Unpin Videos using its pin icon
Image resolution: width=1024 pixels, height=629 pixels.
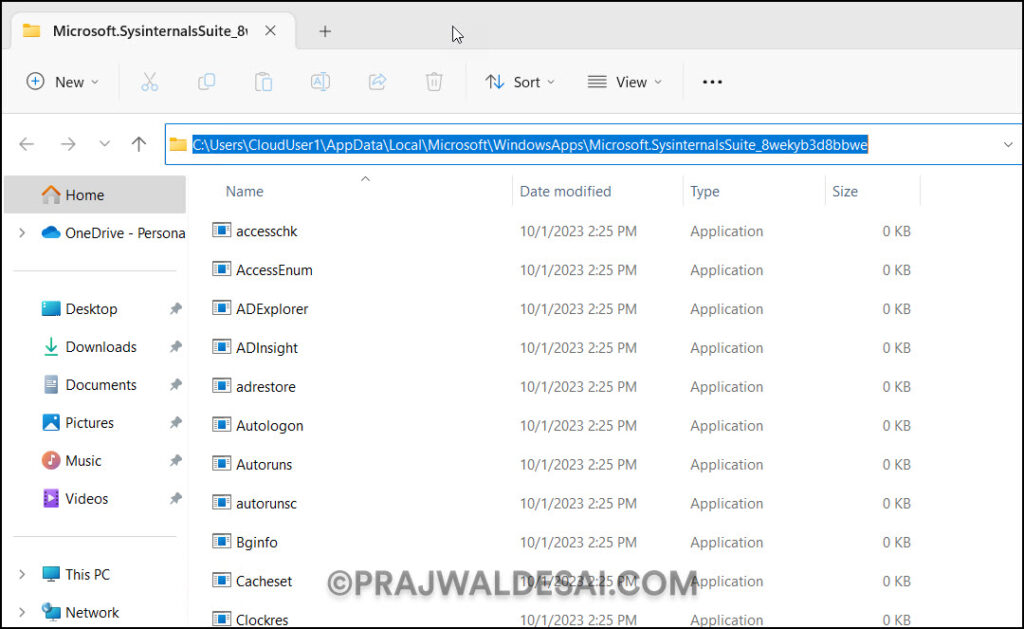(x=176, y=498)
